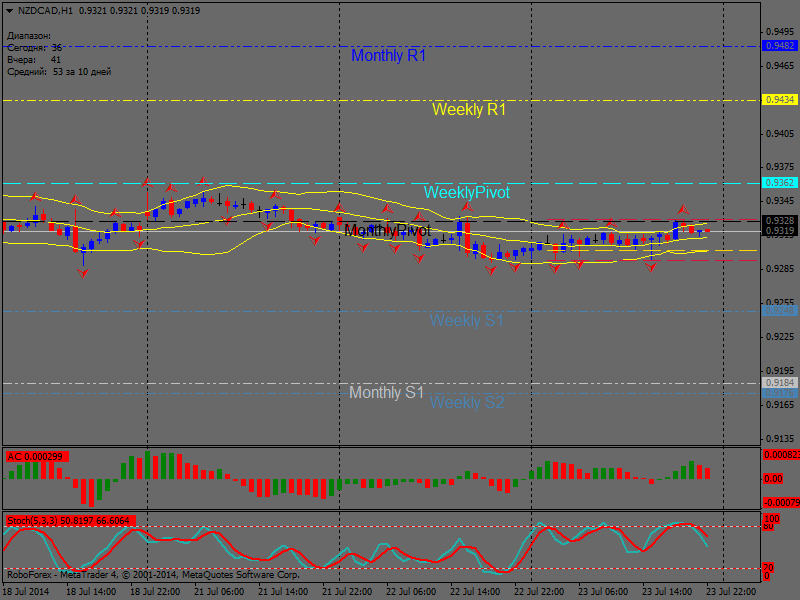
Task: Click the Stochastic 100 level scale tag
Action: coord(770,520)
